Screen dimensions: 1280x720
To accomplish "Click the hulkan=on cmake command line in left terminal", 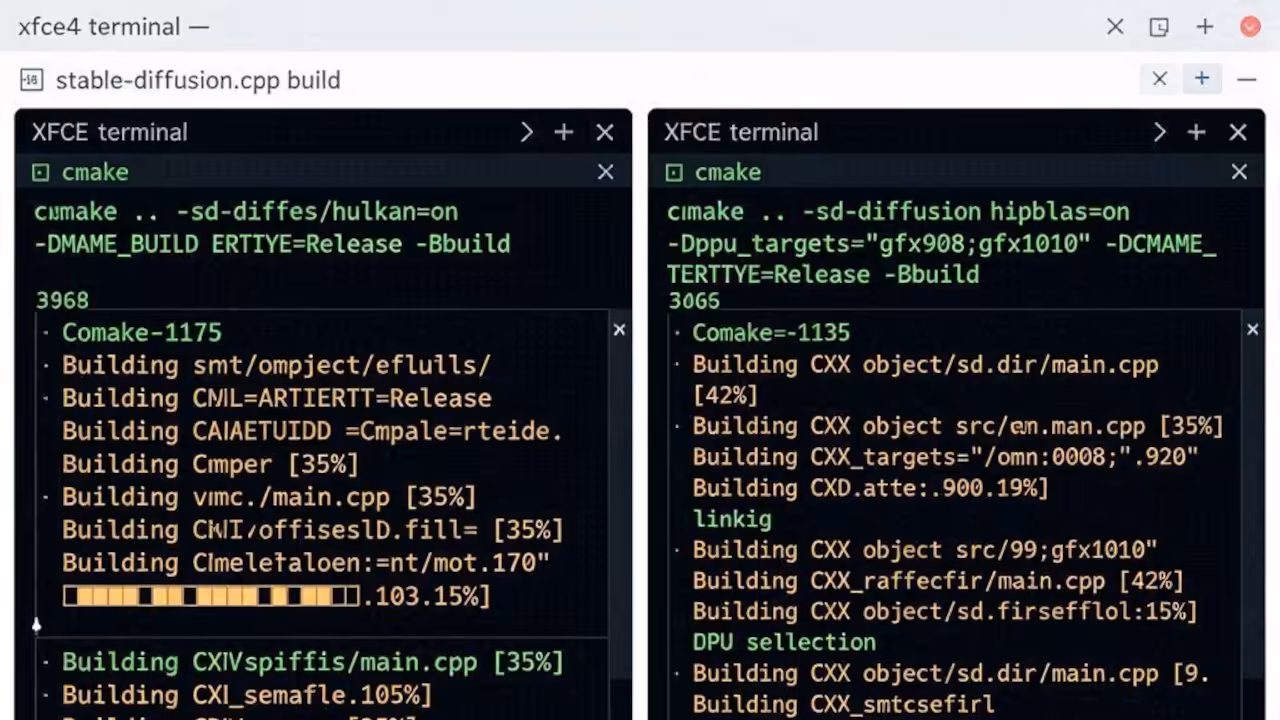I will (x=246, y=212).
